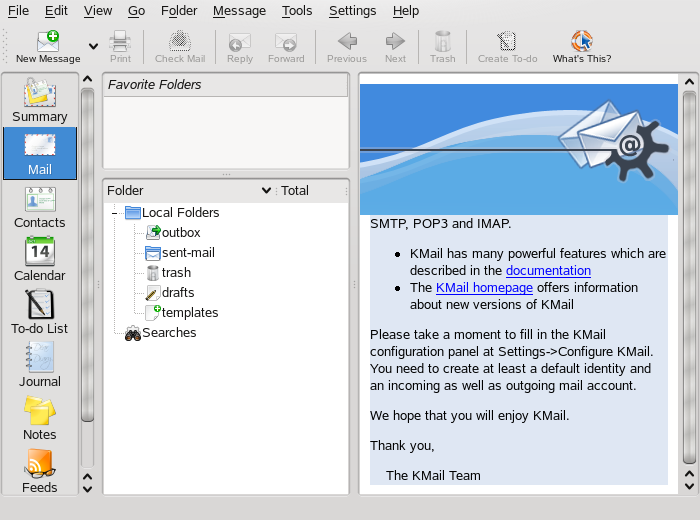Open the Edit menu
This screenshot has width=700, height=520.
pos(56,10)
